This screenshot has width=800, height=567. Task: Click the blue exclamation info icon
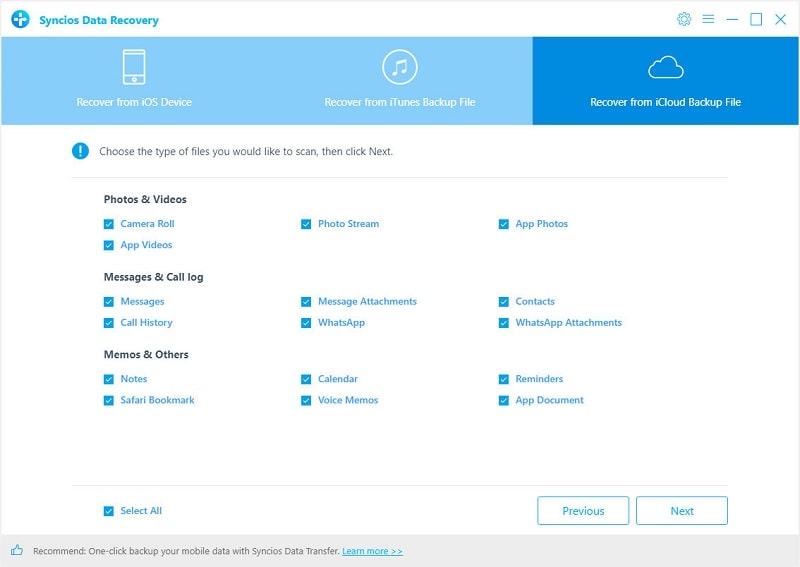click(x=81, y=151)
